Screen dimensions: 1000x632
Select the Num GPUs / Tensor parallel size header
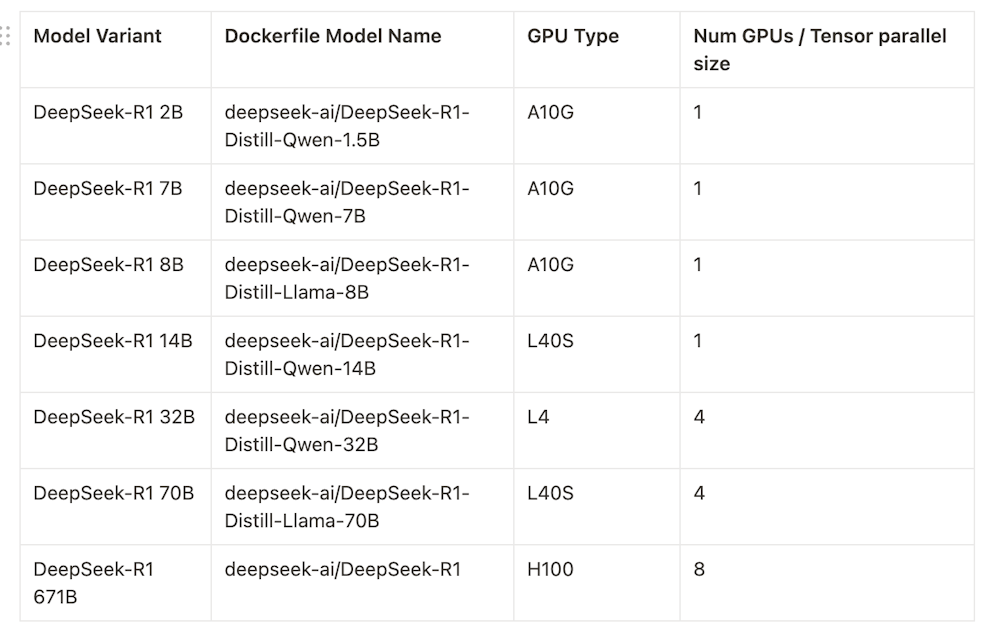click(x=827, y=50)
